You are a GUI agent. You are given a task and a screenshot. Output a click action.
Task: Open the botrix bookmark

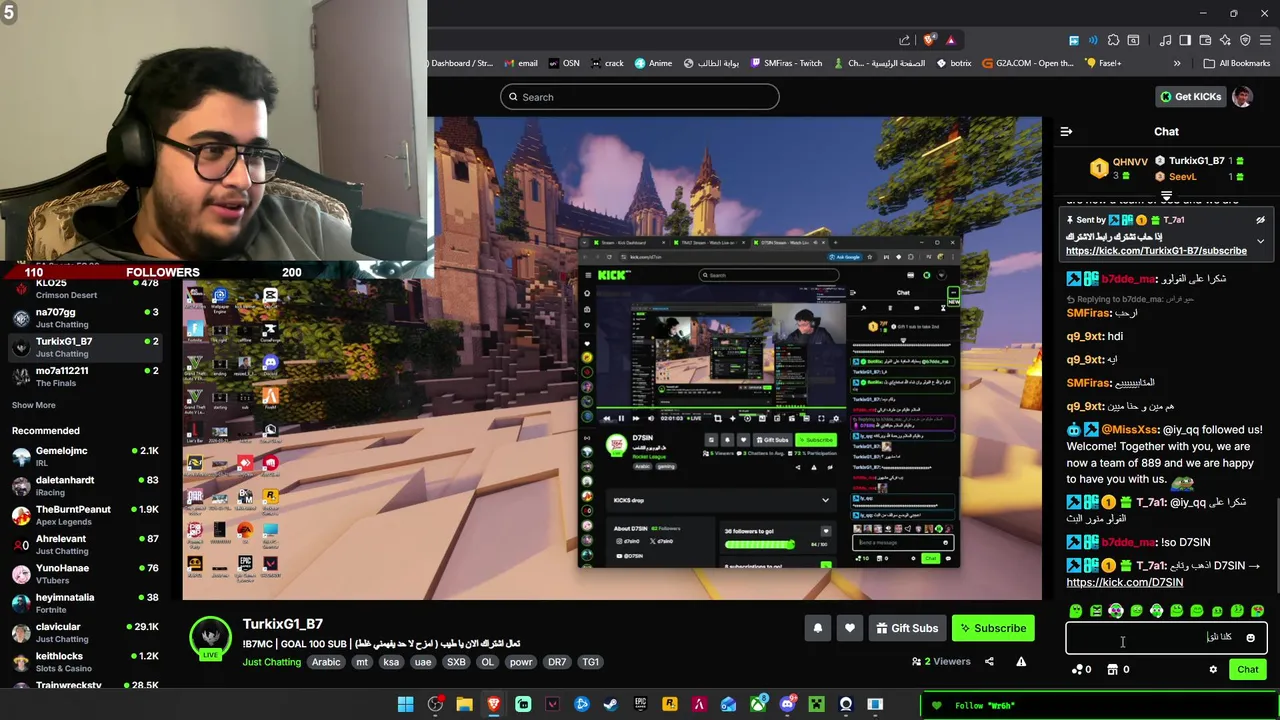[953, 63]
